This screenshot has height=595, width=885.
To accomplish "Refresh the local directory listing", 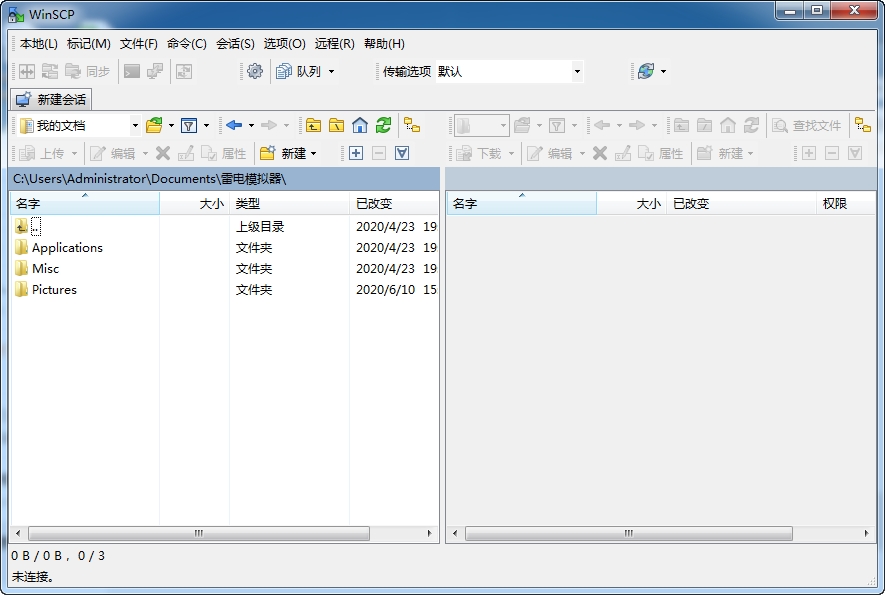I will 383,125.
